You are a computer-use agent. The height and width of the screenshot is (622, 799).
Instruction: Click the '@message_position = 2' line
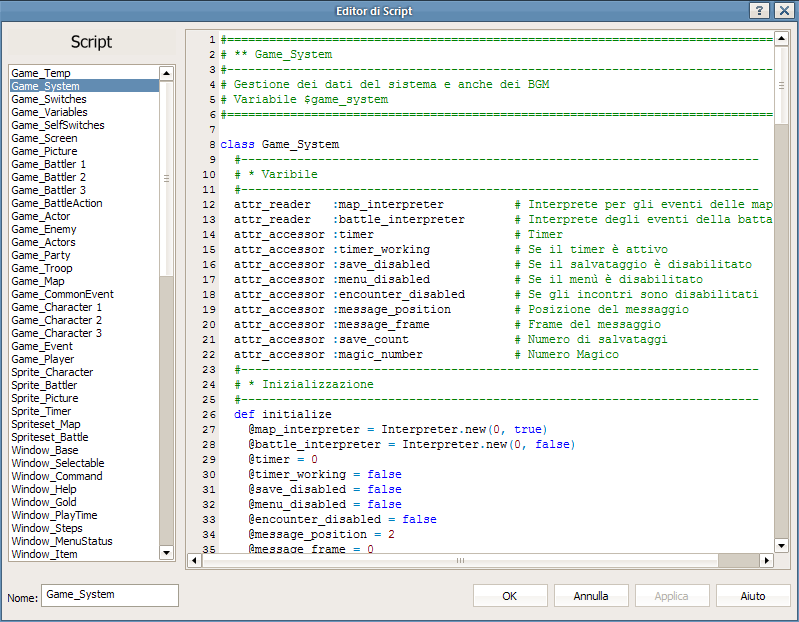[x=321, y=534]
